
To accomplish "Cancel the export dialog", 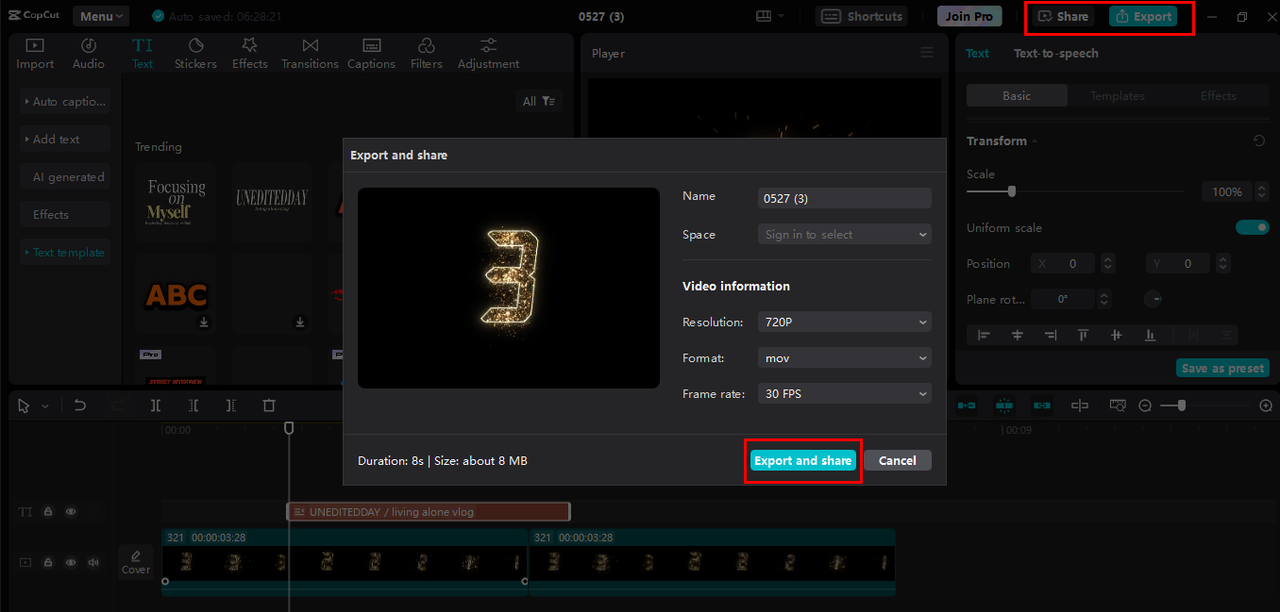I will (x=897, y=460).
